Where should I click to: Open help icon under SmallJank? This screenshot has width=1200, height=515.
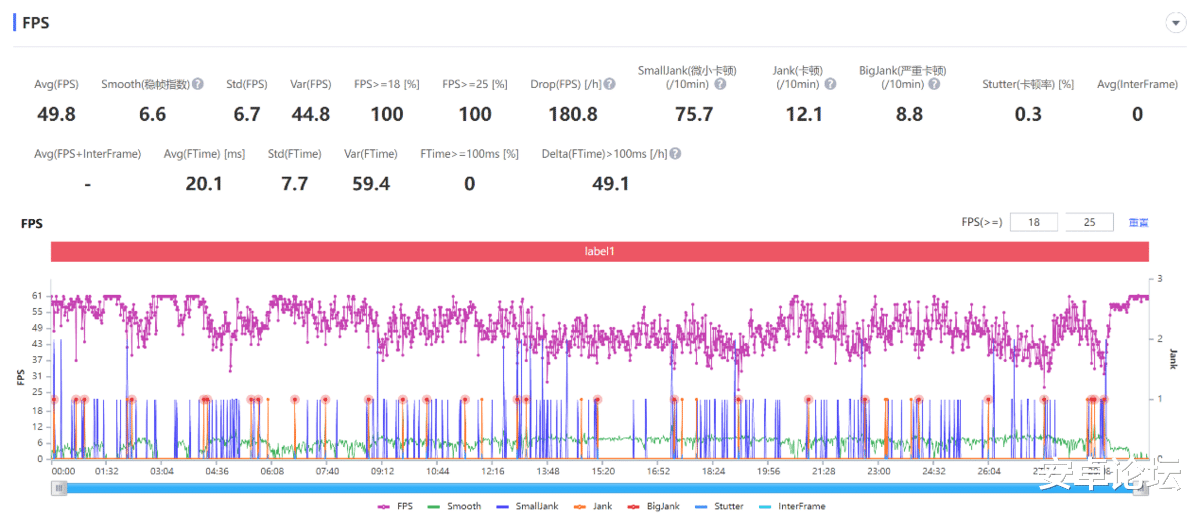[720, 85]
